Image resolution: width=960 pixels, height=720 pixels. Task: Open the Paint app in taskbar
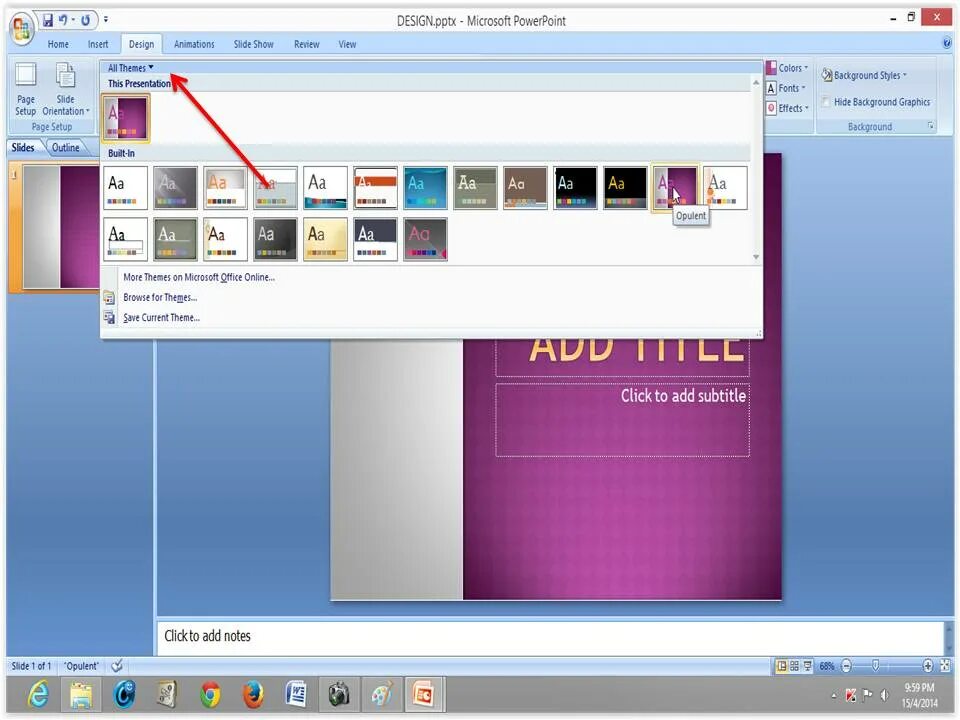point(381,695)
